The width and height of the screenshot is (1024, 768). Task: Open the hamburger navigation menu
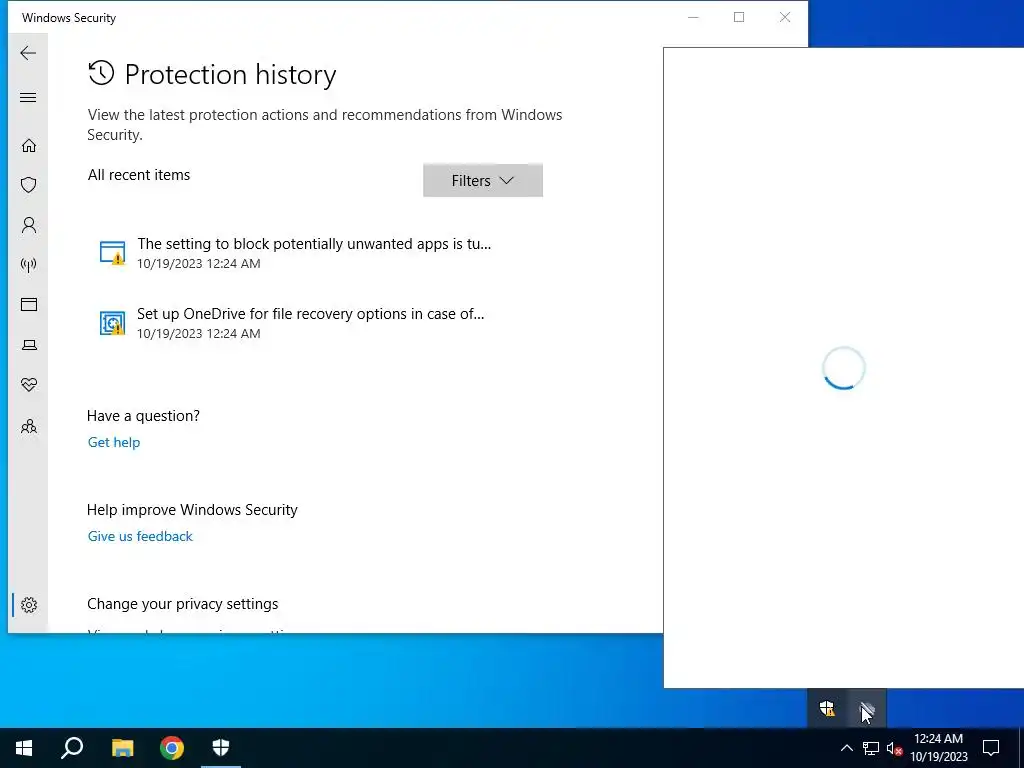(28, 97)
